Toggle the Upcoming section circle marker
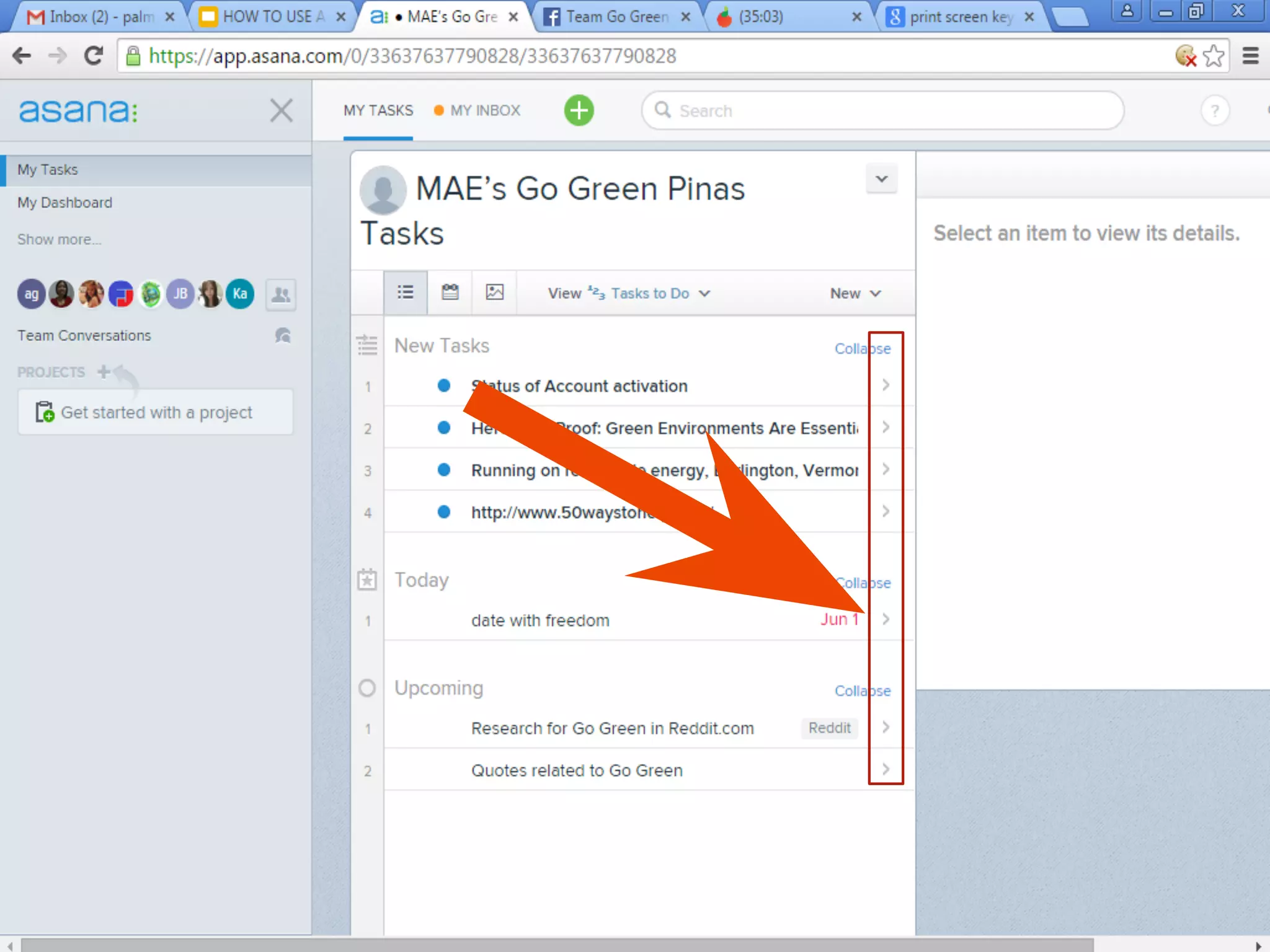 (x=367, y=688)
